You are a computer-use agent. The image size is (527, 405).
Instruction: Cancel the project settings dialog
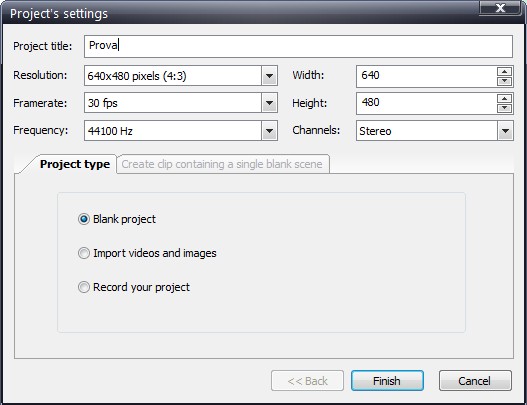pyautogui.click(x=475, y=381)
